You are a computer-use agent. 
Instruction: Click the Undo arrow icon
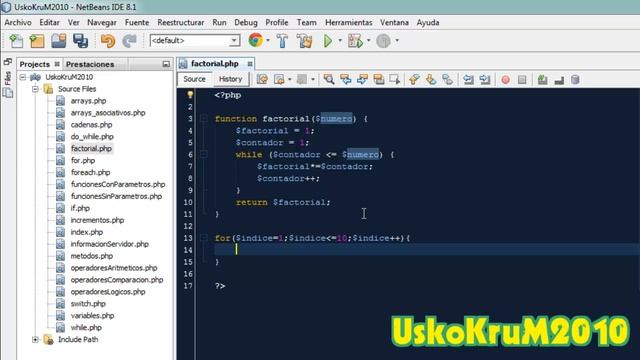[108, 41]
